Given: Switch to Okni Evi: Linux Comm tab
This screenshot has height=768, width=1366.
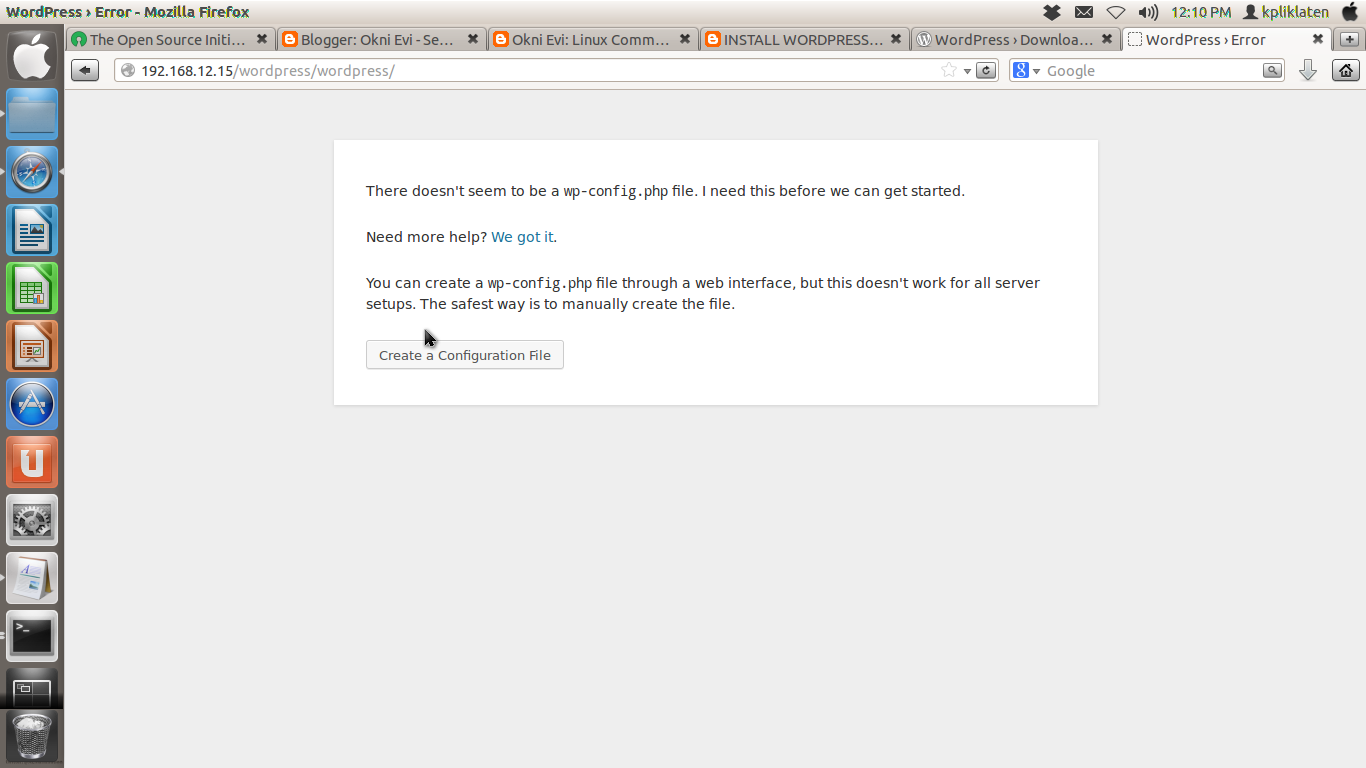Looking at the screenshot, I should pos(593,40).
